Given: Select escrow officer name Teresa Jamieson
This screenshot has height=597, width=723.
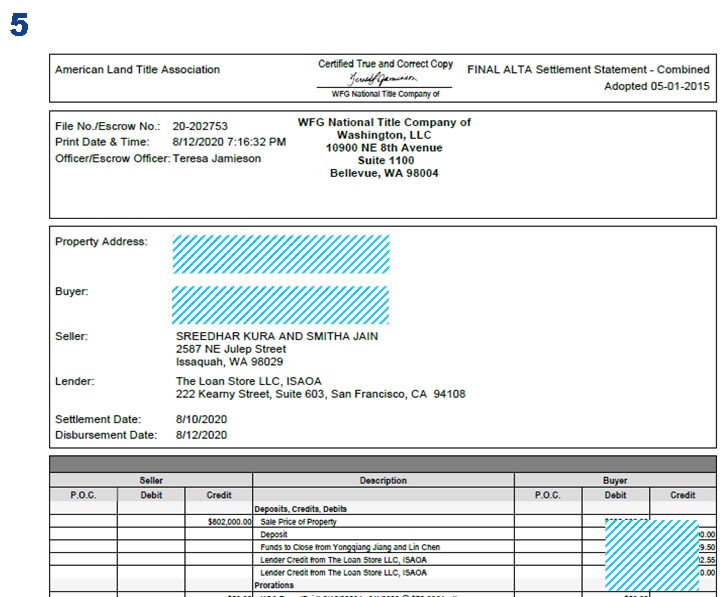Looking at the screenshot, I should [x=216, y=158].
